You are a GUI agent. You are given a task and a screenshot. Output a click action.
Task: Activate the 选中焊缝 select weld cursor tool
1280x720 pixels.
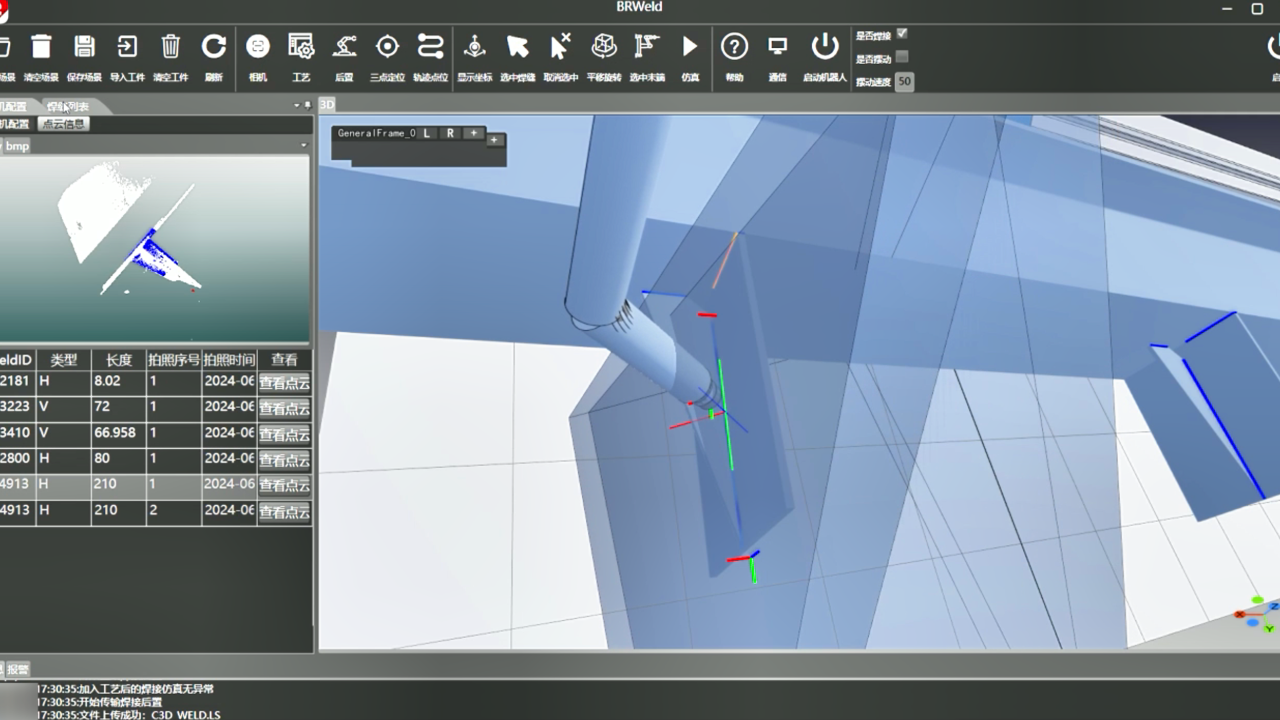click(x=517, y=47)
